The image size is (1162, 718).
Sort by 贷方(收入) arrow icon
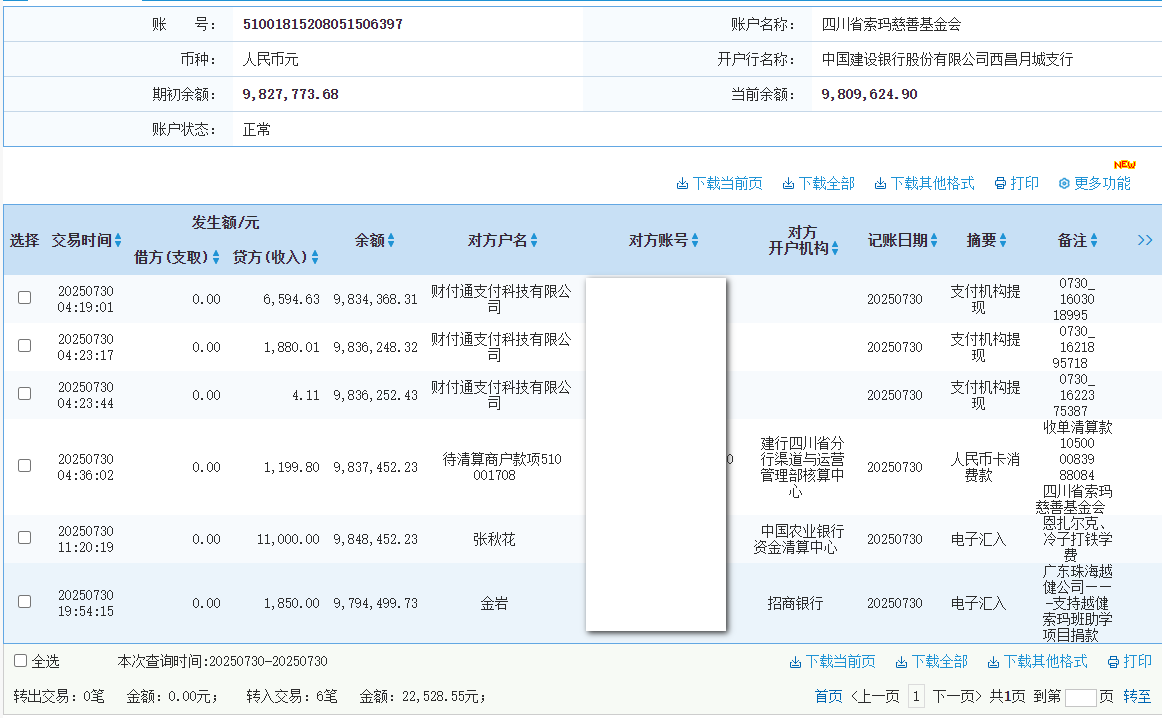coord(315,257)
